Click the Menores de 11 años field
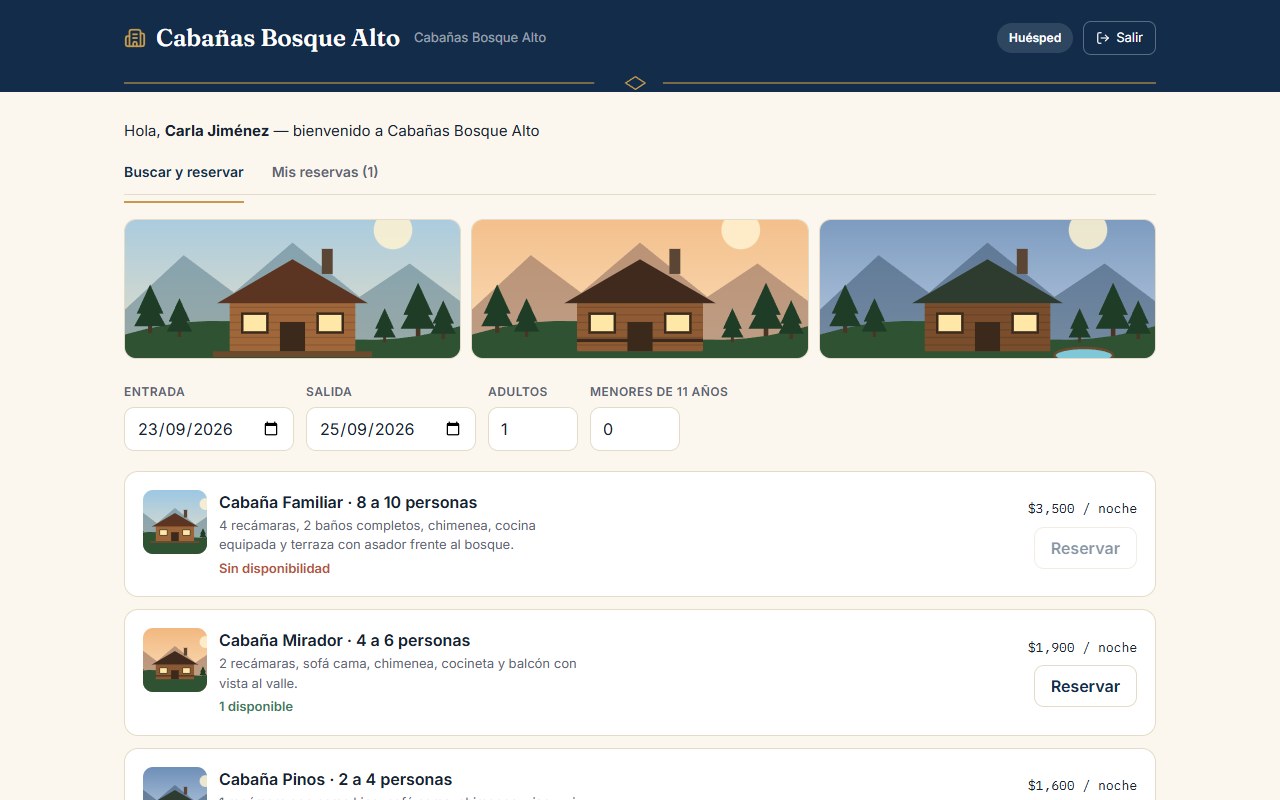Image resolution: width=1280 pixels, height=800 pixels. [x=635, y=429]
